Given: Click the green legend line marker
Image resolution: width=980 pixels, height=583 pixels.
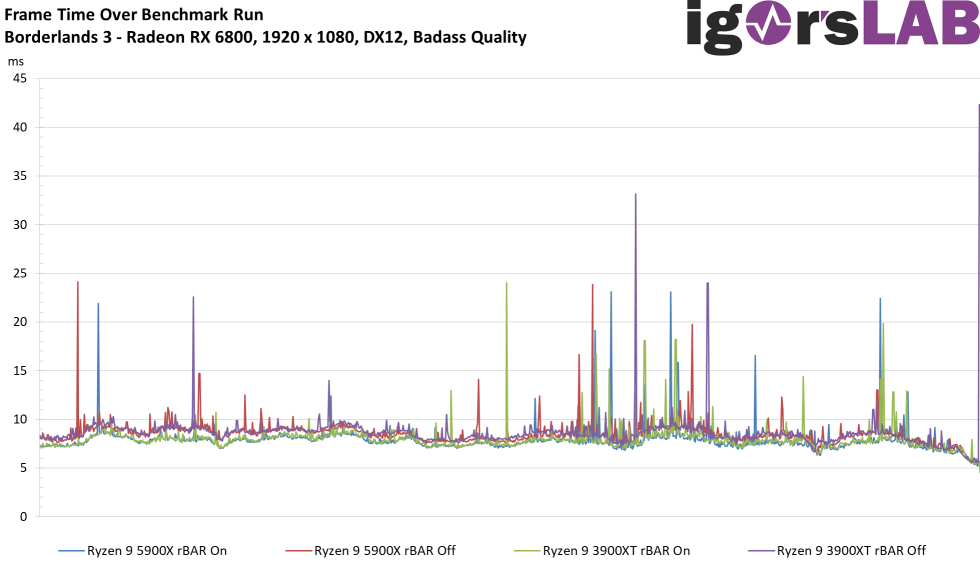Looking at the screenshot, I should click(x=527, y=551).
